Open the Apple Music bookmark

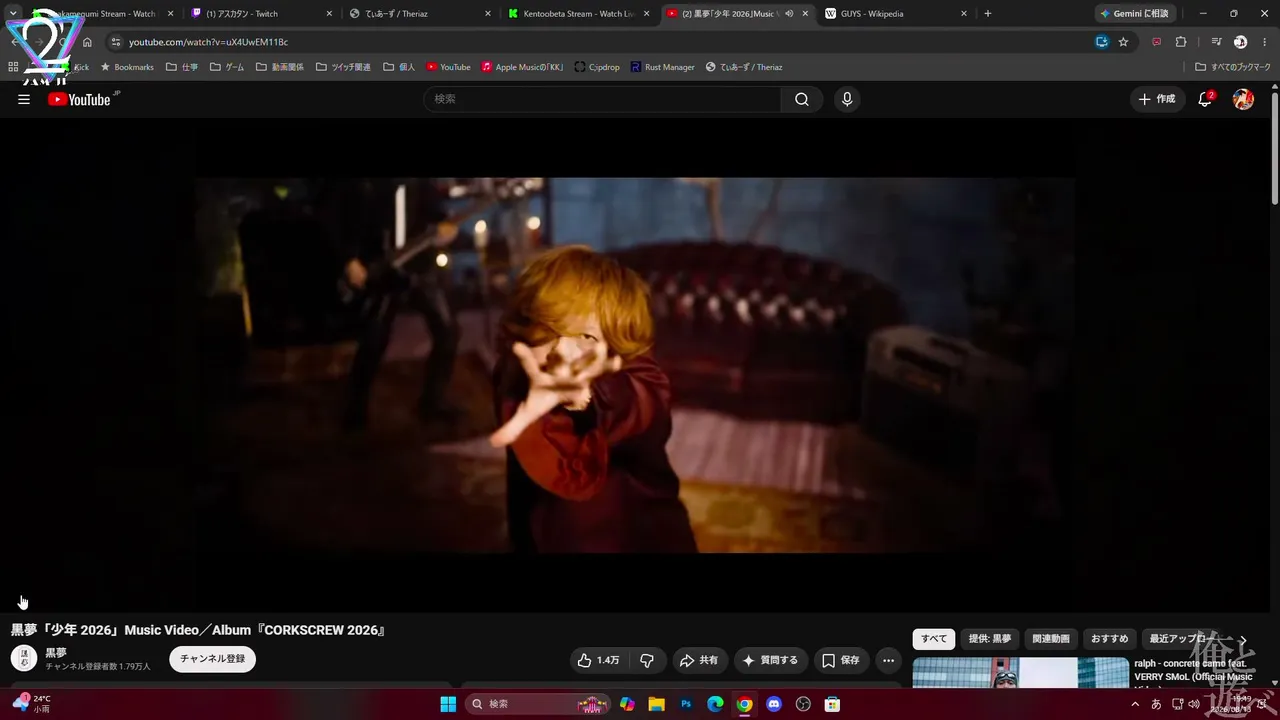[x=522, y=67]
